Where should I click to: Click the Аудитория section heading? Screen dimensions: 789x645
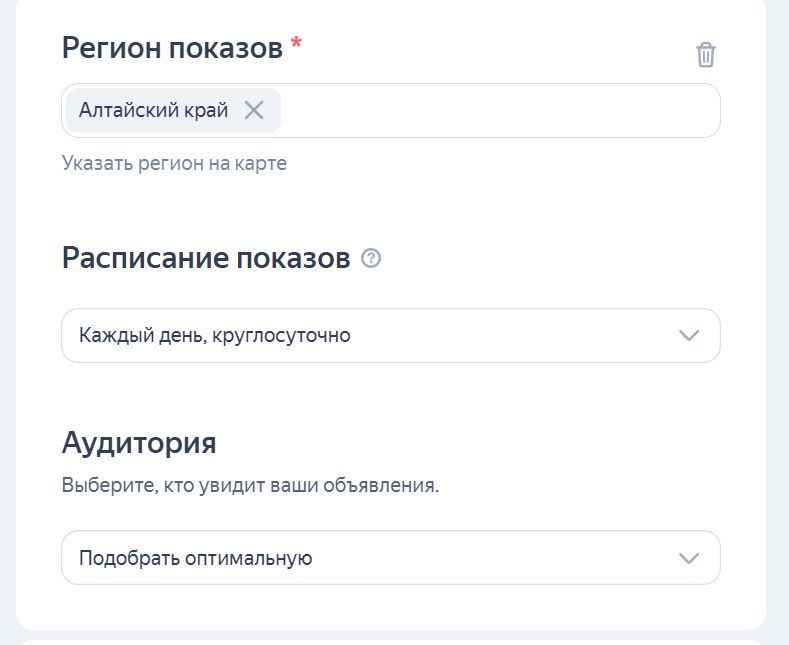click(x=139, y=442)
